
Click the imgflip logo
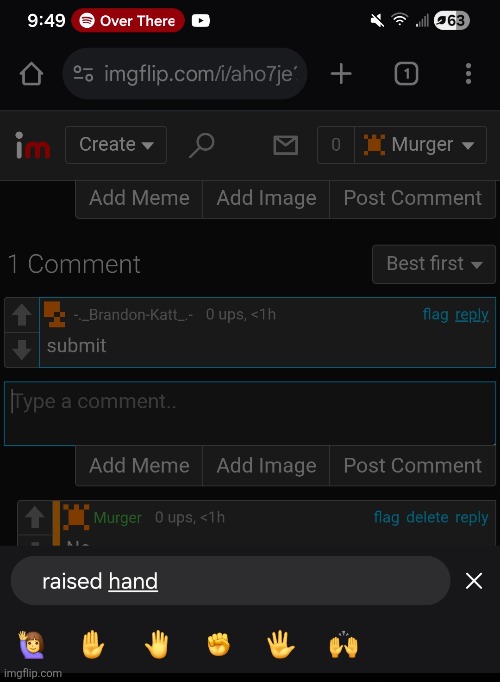pos(32,145)
